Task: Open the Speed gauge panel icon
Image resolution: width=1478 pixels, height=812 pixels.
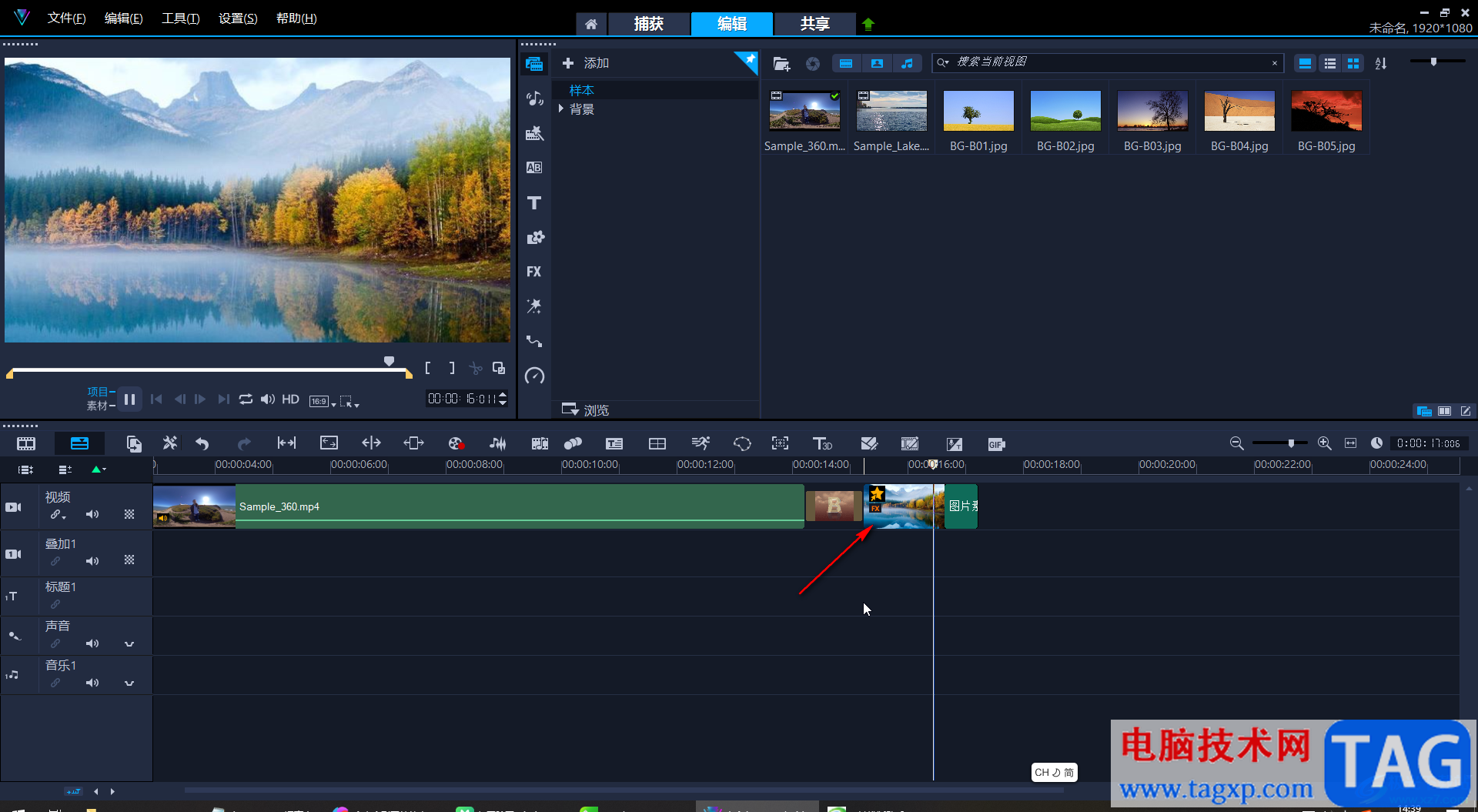Action: coord(534,376)
